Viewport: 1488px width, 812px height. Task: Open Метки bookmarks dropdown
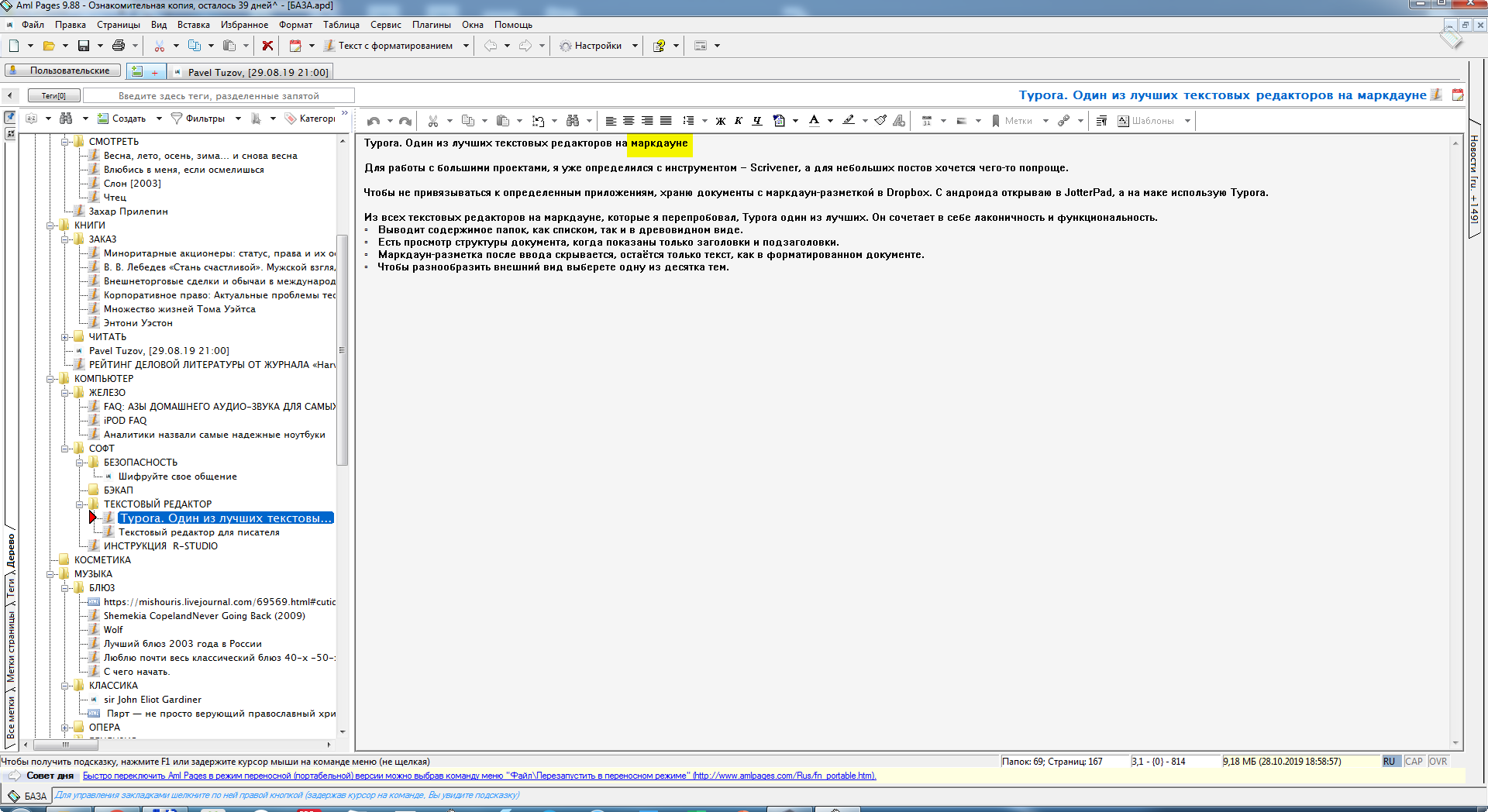coord(1045,121)
